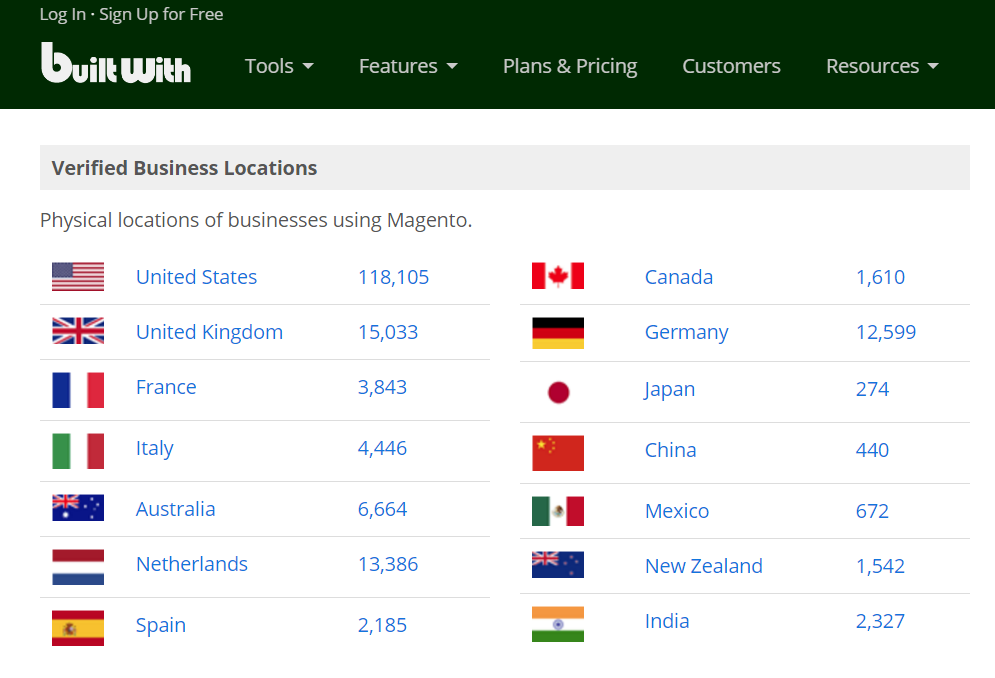The width and height of the screenshot is (995, 678).
Task: Go to Plans & Pricing page
Action: pos(570,66)
